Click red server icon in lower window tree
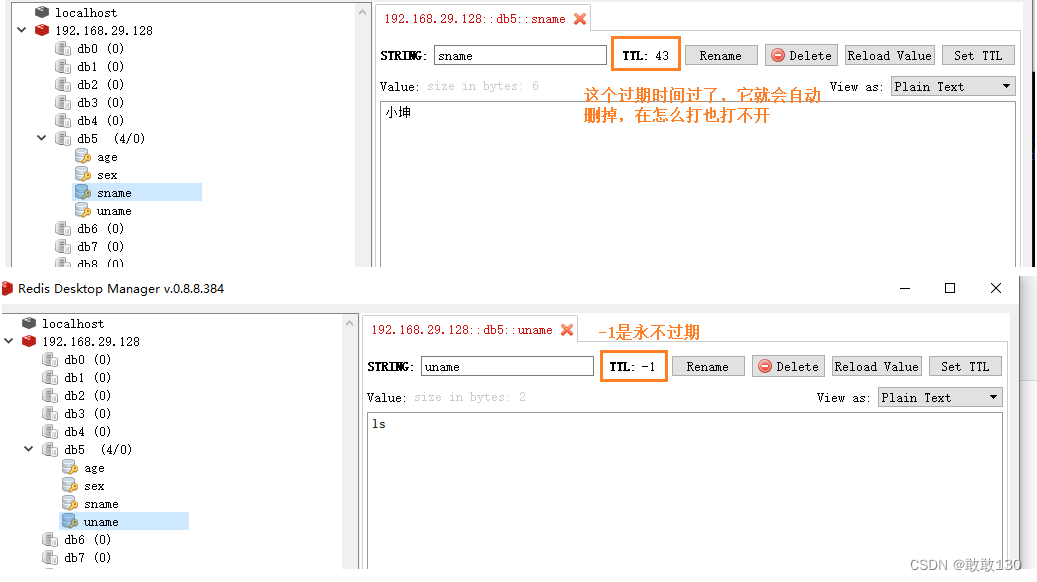This screenshot has width=1037, height=582. pos(29,341)
